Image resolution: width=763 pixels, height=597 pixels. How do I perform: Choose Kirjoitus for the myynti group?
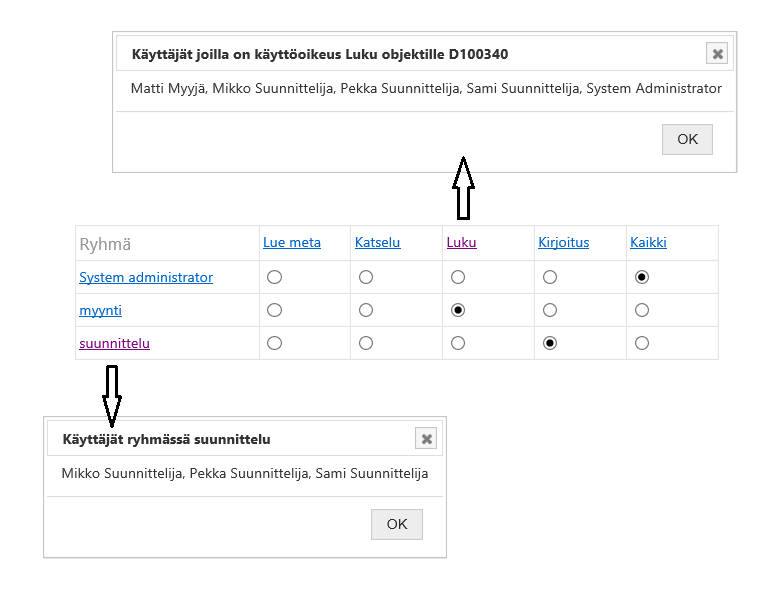coord(550,310)
